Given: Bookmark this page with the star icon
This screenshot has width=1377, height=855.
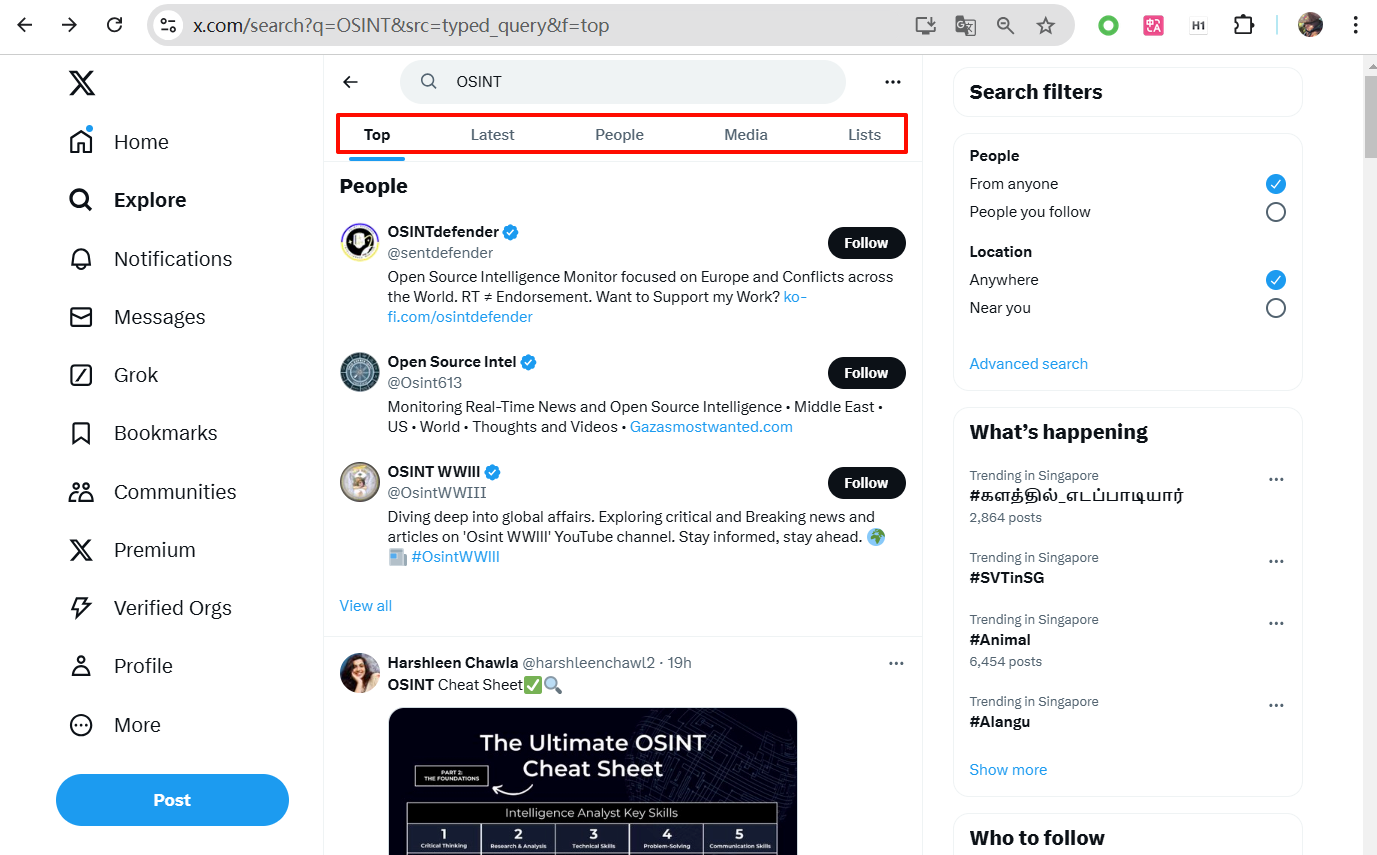Looking at the screenshot, I should pos(1045,26).
